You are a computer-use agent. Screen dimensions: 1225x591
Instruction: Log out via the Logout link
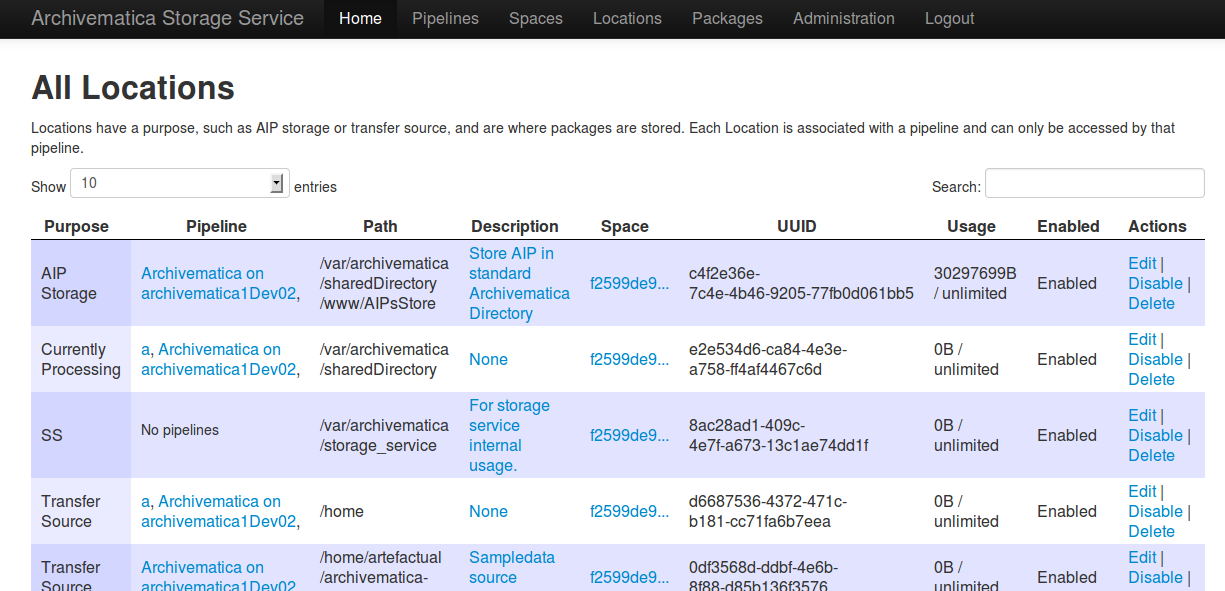pyautogui.click(x=949, y=19)
